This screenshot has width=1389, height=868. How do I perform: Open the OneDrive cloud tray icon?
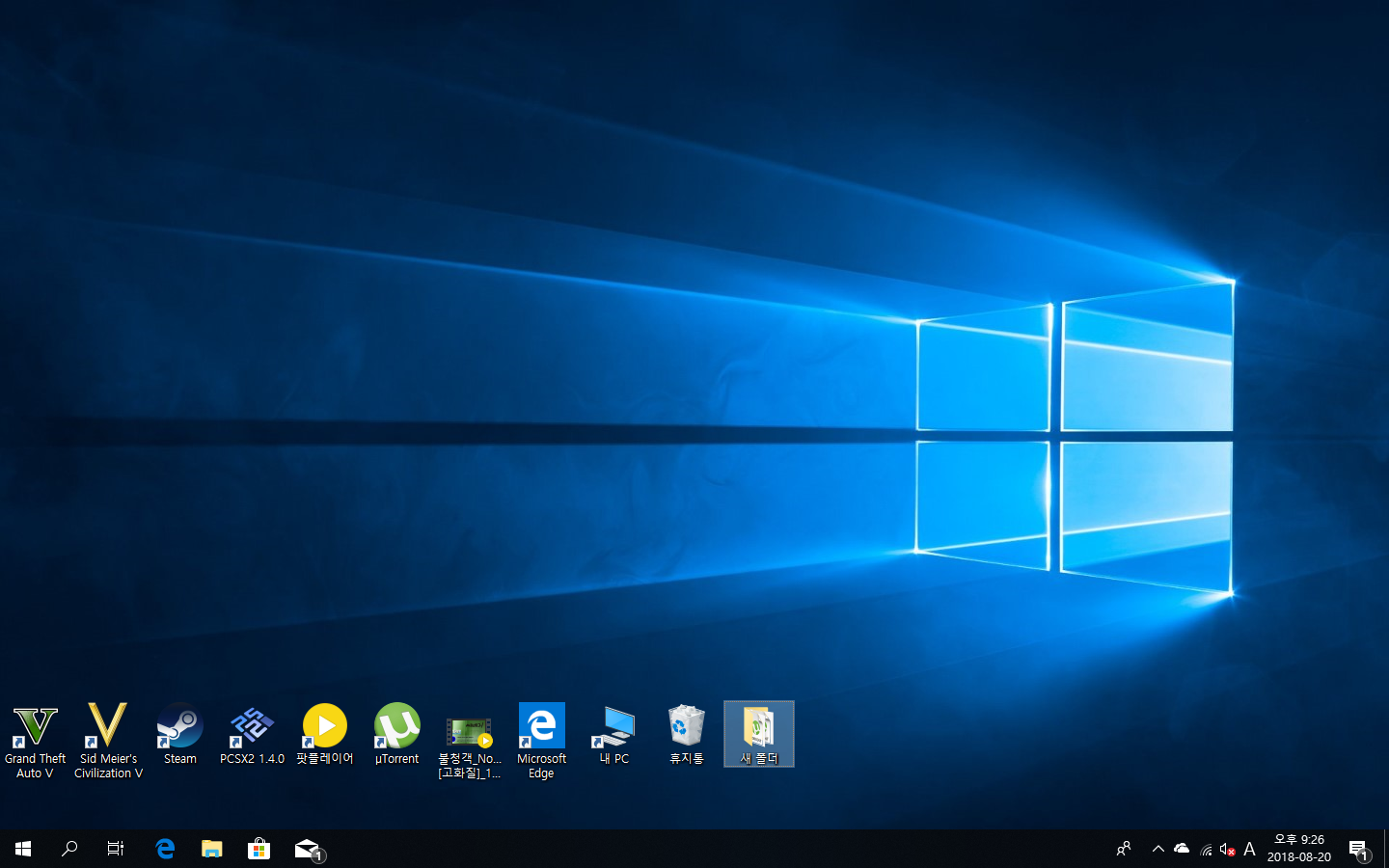click(1182, 849)
